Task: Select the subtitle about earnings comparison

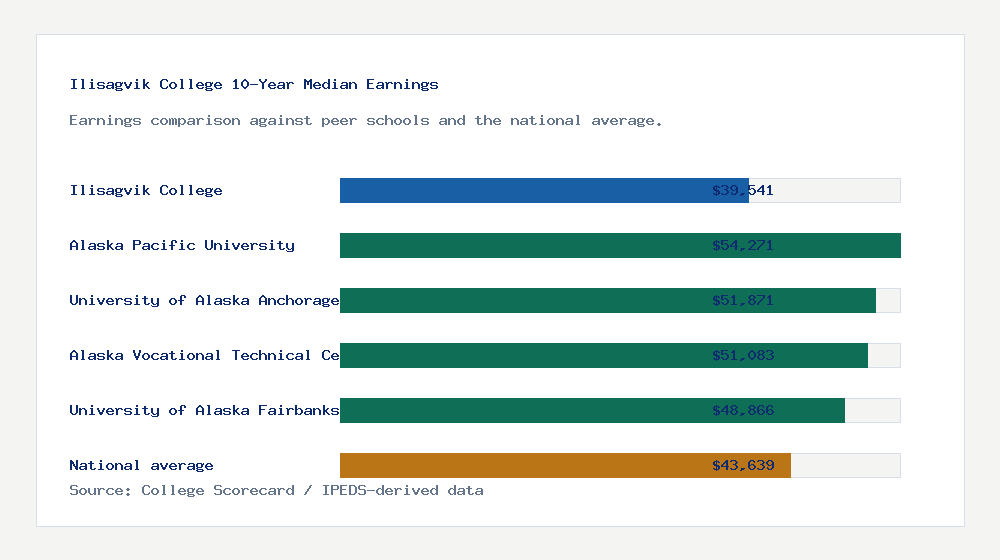Action: [365, 121]
